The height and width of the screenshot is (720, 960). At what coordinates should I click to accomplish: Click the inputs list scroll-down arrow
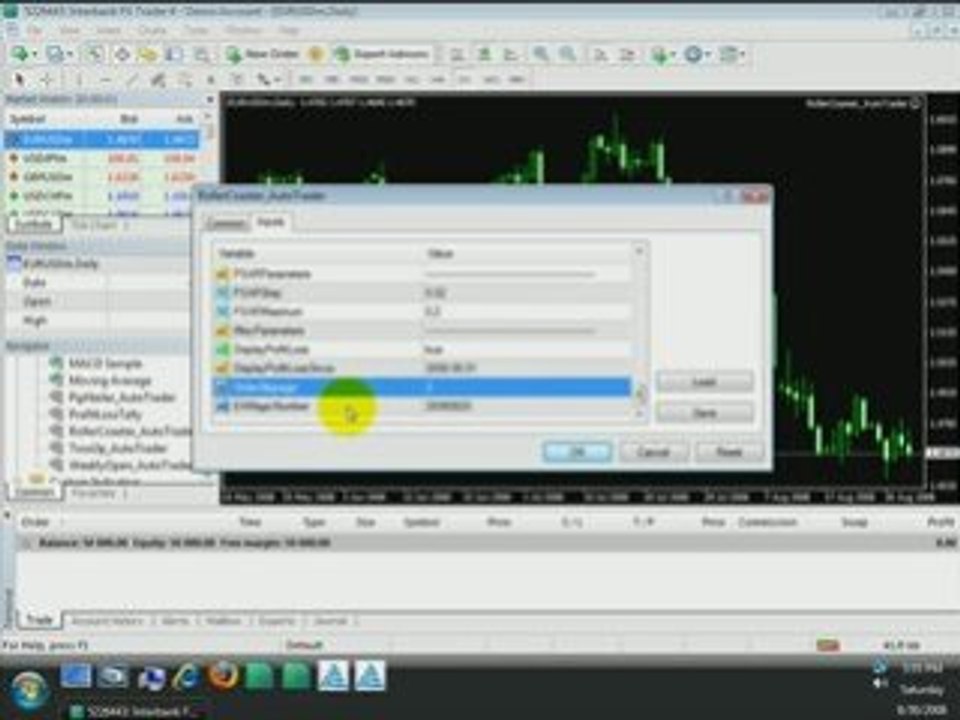click(640, 414)
